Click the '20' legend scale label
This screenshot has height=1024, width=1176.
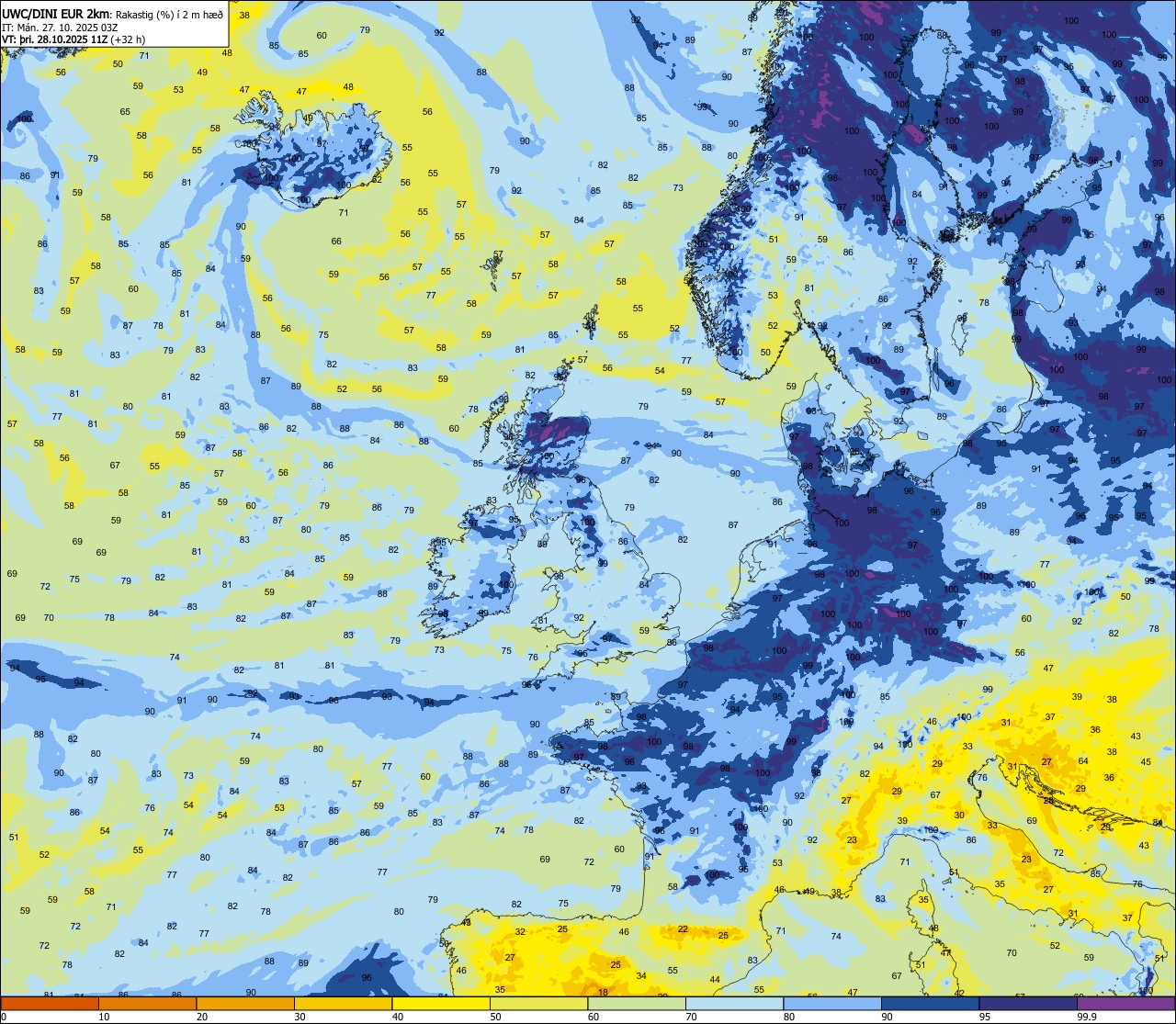pyautogui.click(x=202, y=1017)
